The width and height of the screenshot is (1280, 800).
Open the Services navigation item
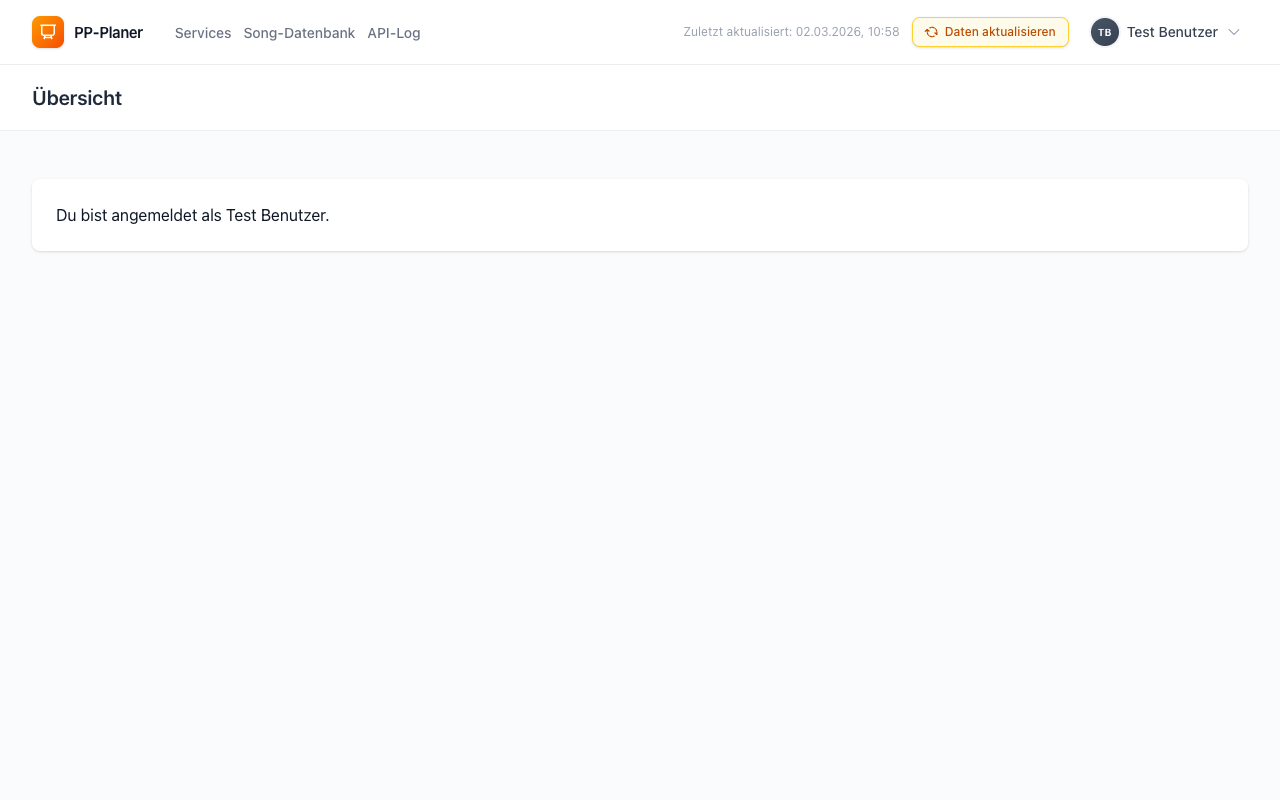(203, 33)
